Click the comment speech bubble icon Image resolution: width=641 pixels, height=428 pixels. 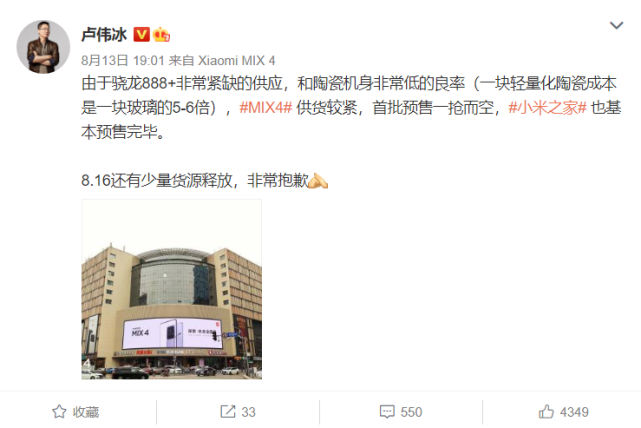(387, 412)
